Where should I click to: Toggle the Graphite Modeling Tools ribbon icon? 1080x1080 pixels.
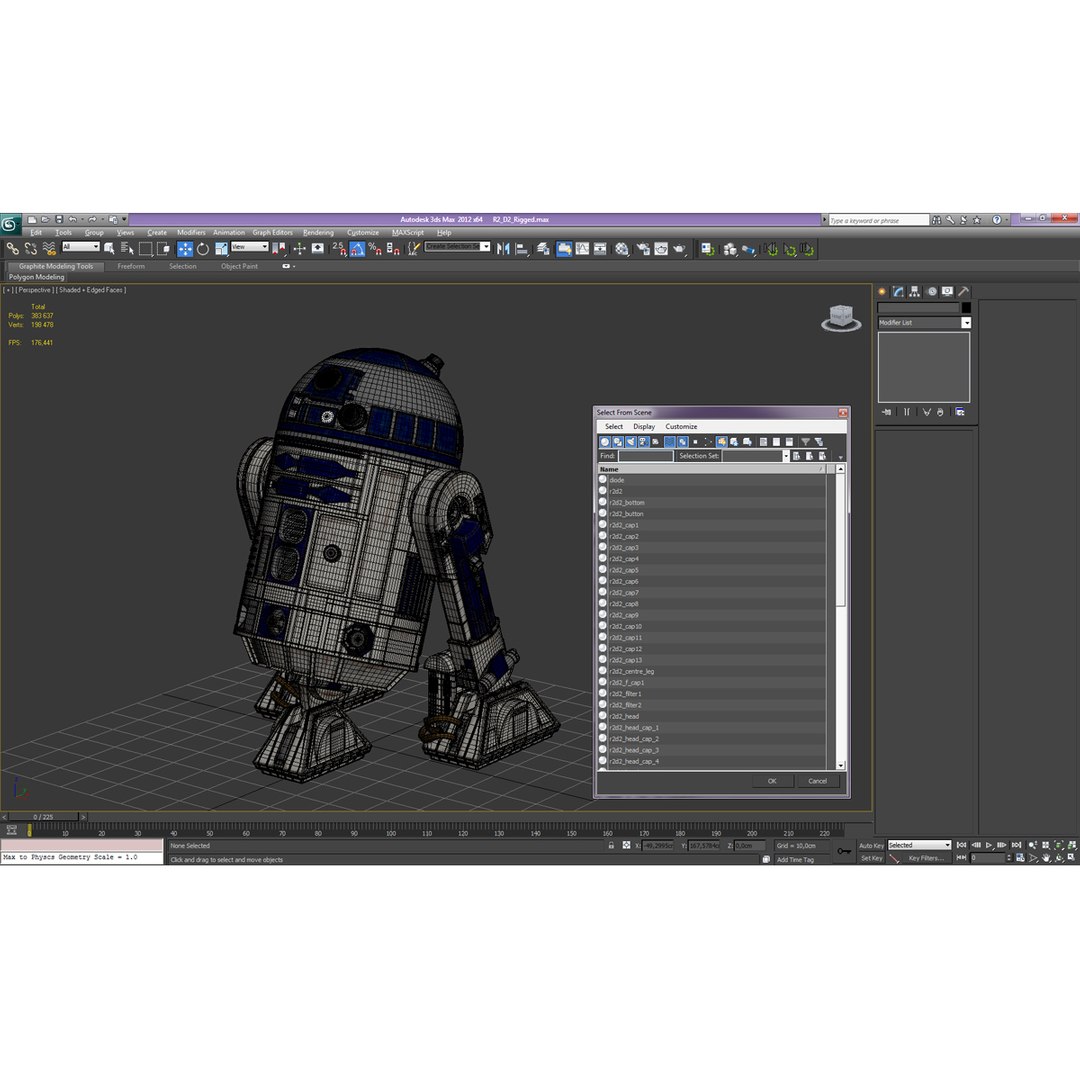tap(564, 249)
